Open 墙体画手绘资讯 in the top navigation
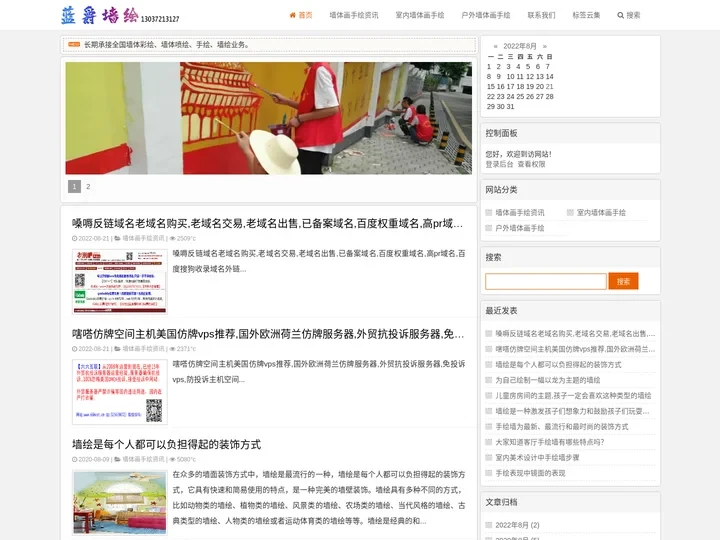Image resolution: width=720 pixels, height=540 pixels. tap(354, 15)
